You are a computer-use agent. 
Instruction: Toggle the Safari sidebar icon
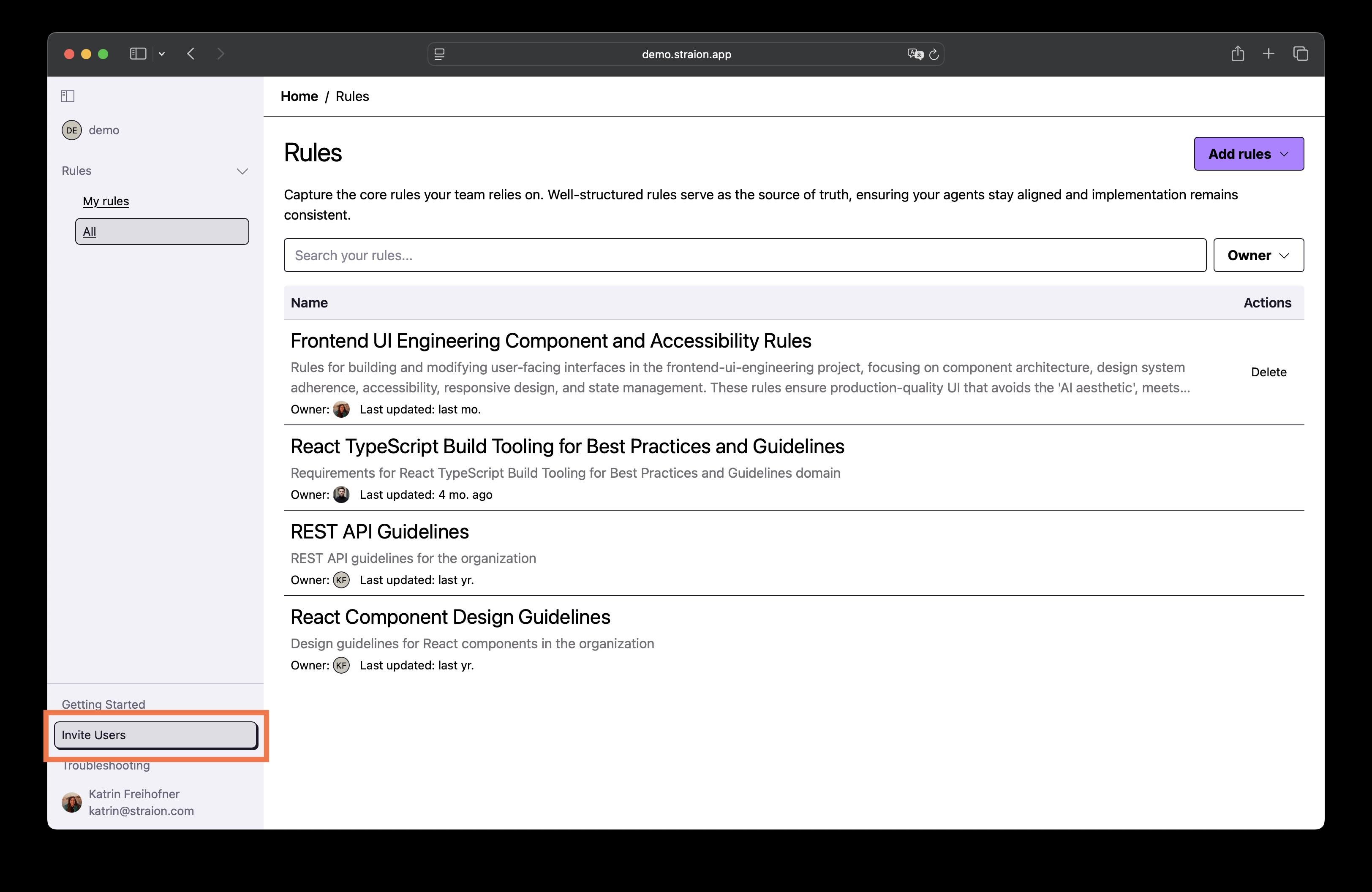[x=138, y=54]
